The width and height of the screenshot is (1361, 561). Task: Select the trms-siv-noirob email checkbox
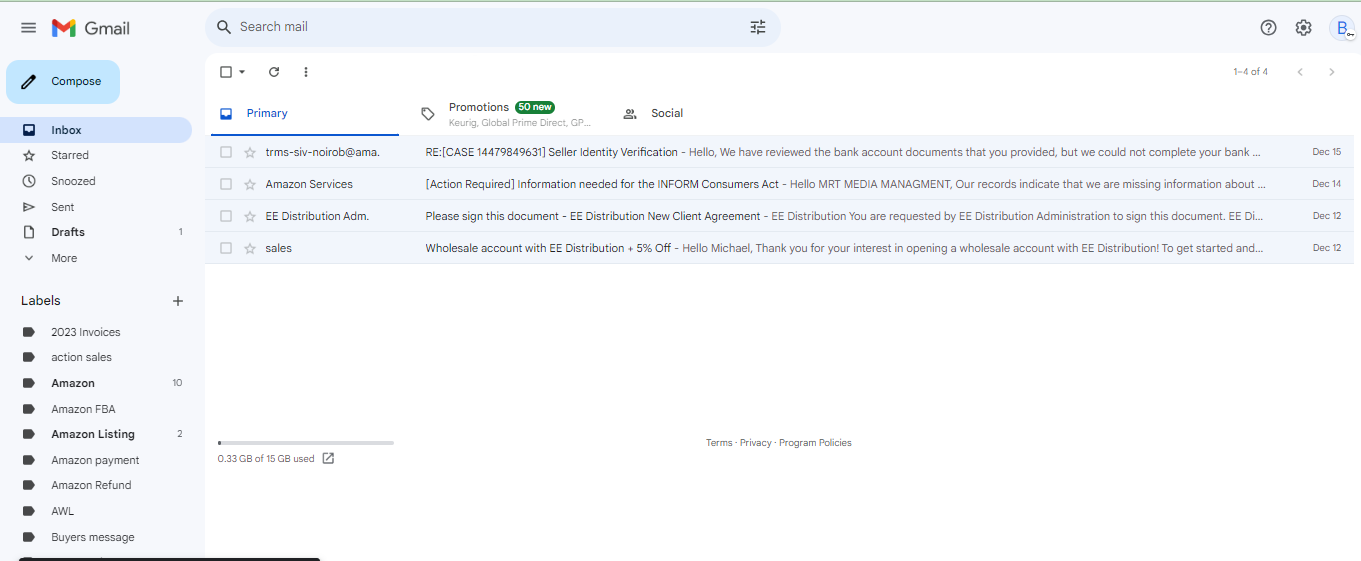[x=226, y=152]
